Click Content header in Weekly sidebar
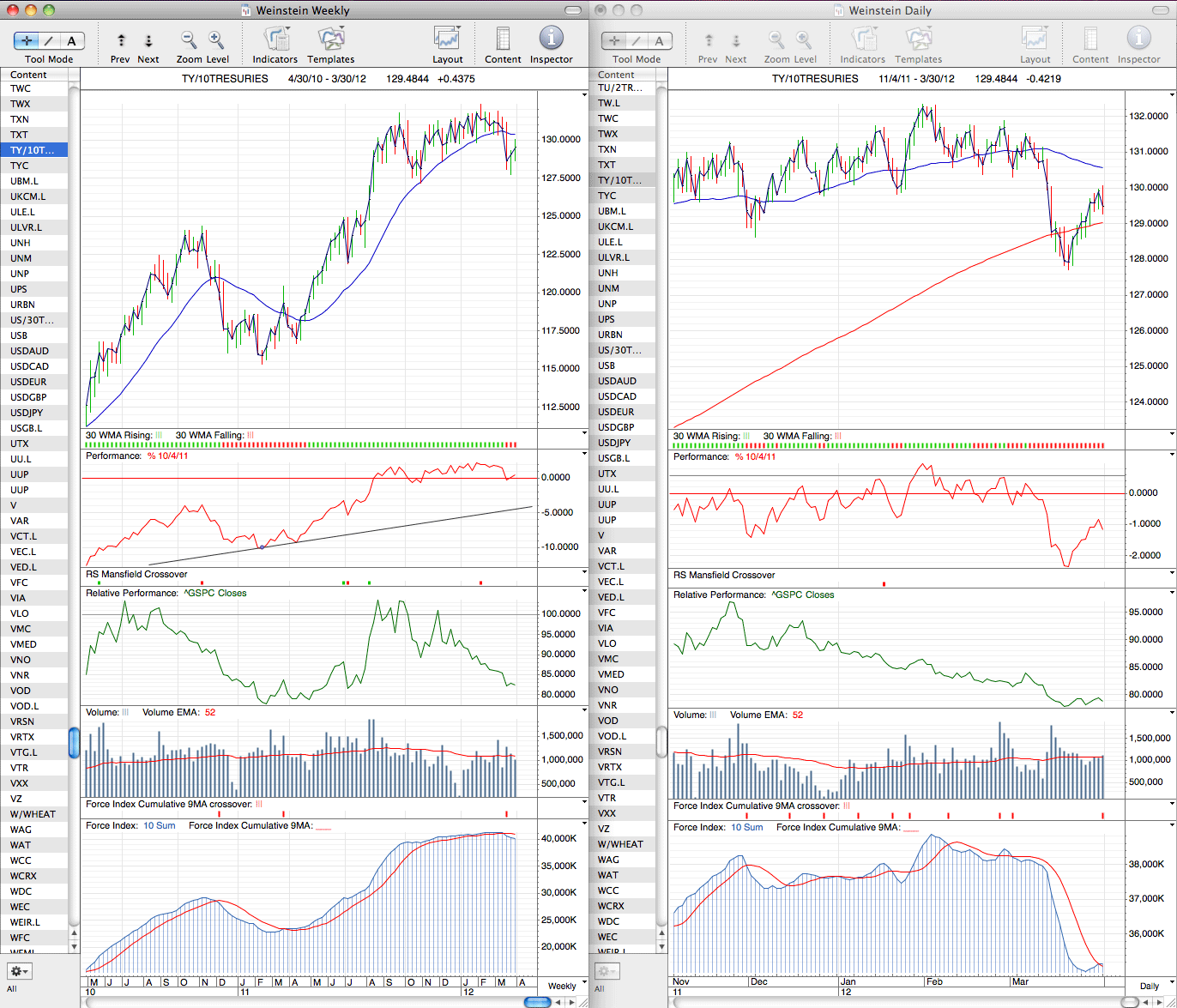Image resolution: width=1177 pixels, height=1008 pixels. [33, 75]
